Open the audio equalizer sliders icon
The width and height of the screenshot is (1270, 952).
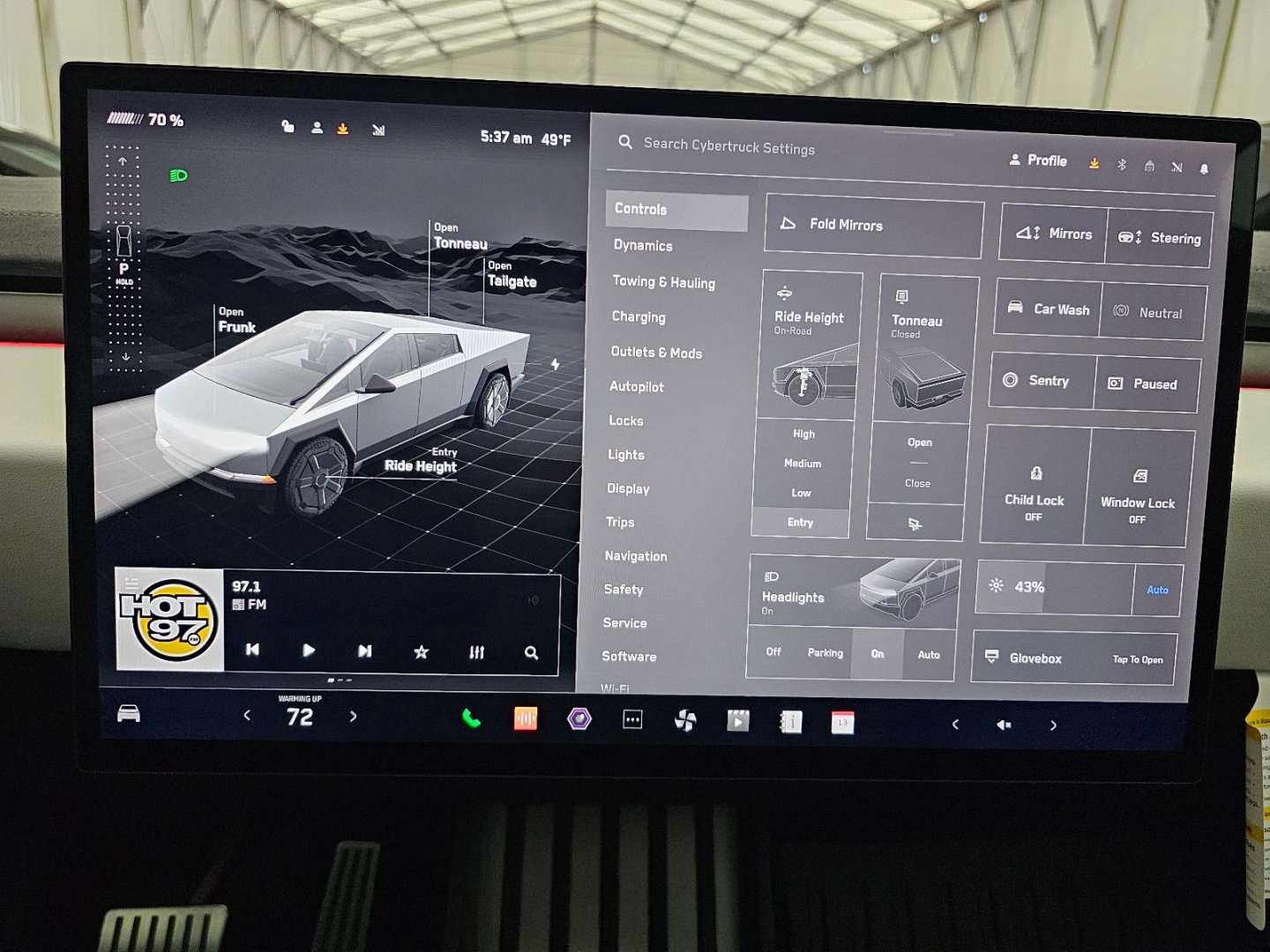(x=477, y=652)
